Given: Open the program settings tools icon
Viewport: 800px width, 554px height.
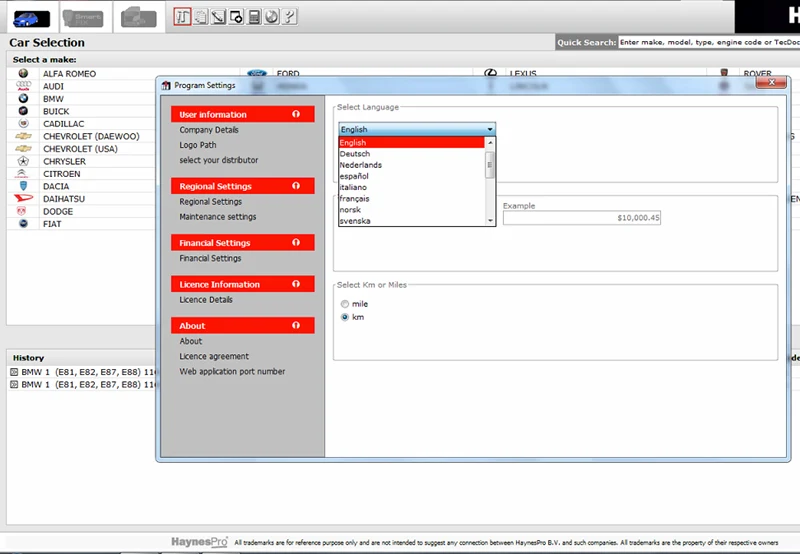Looking at the screenshot, I should pyautogui.click(x=182, y=17).
